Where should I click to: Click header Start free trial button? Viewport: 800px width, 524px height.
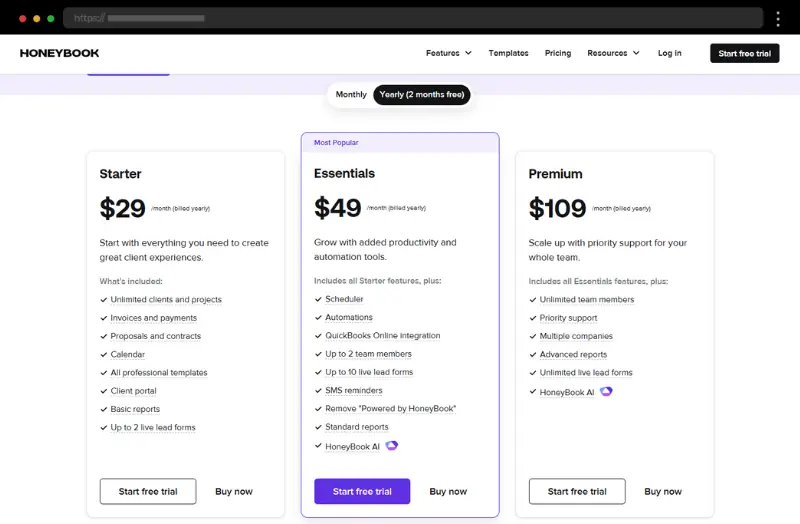[744, 54]
